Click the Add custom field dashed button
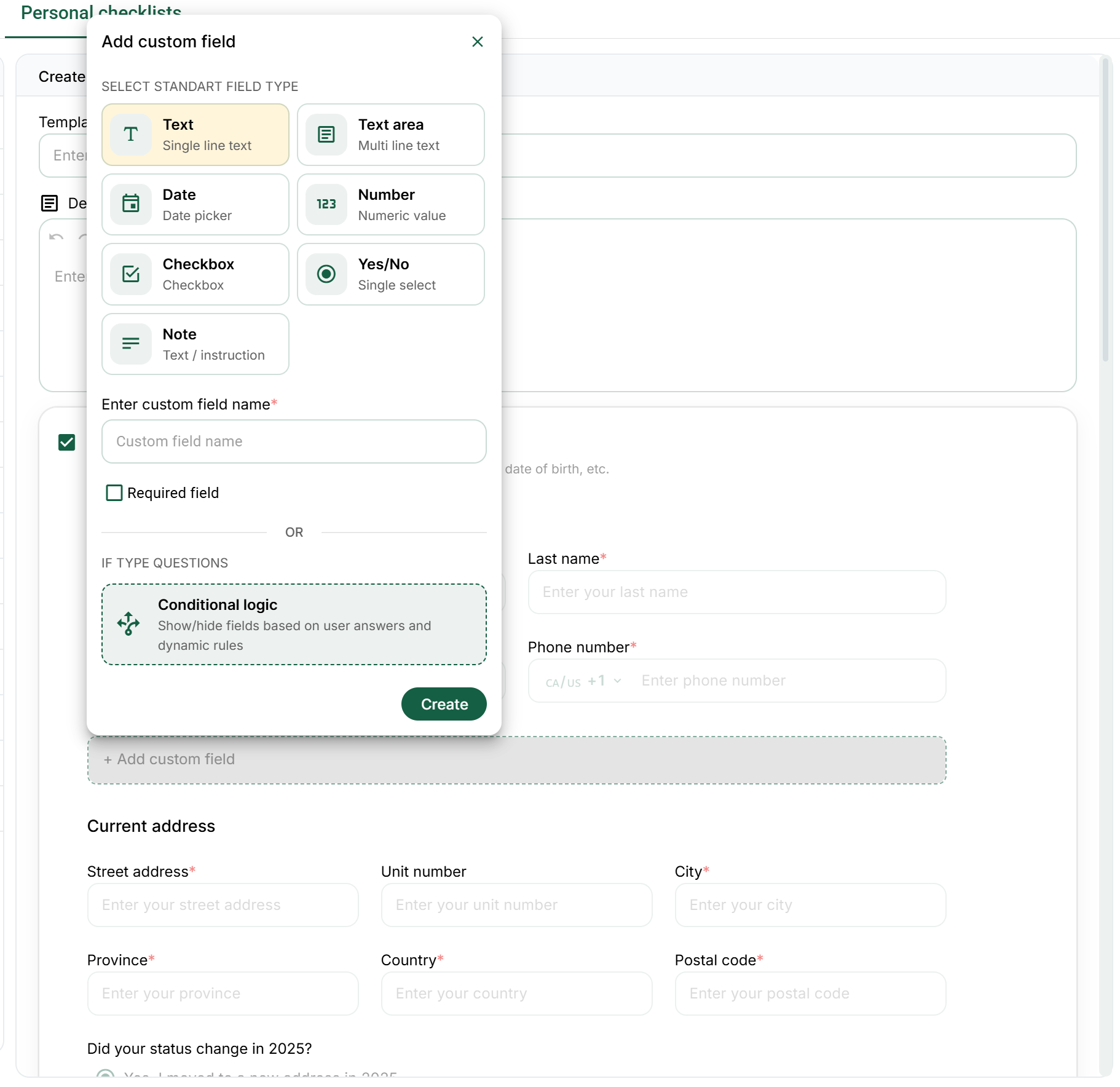Screen dimensions: 1120x1087 coord(516,760)
